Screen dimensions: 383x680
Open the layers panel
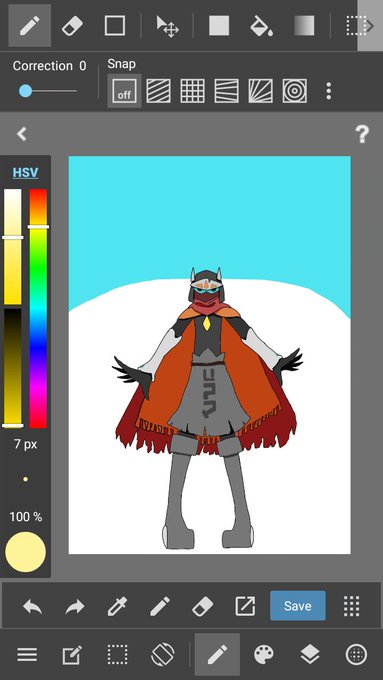[x=310, y=654]
